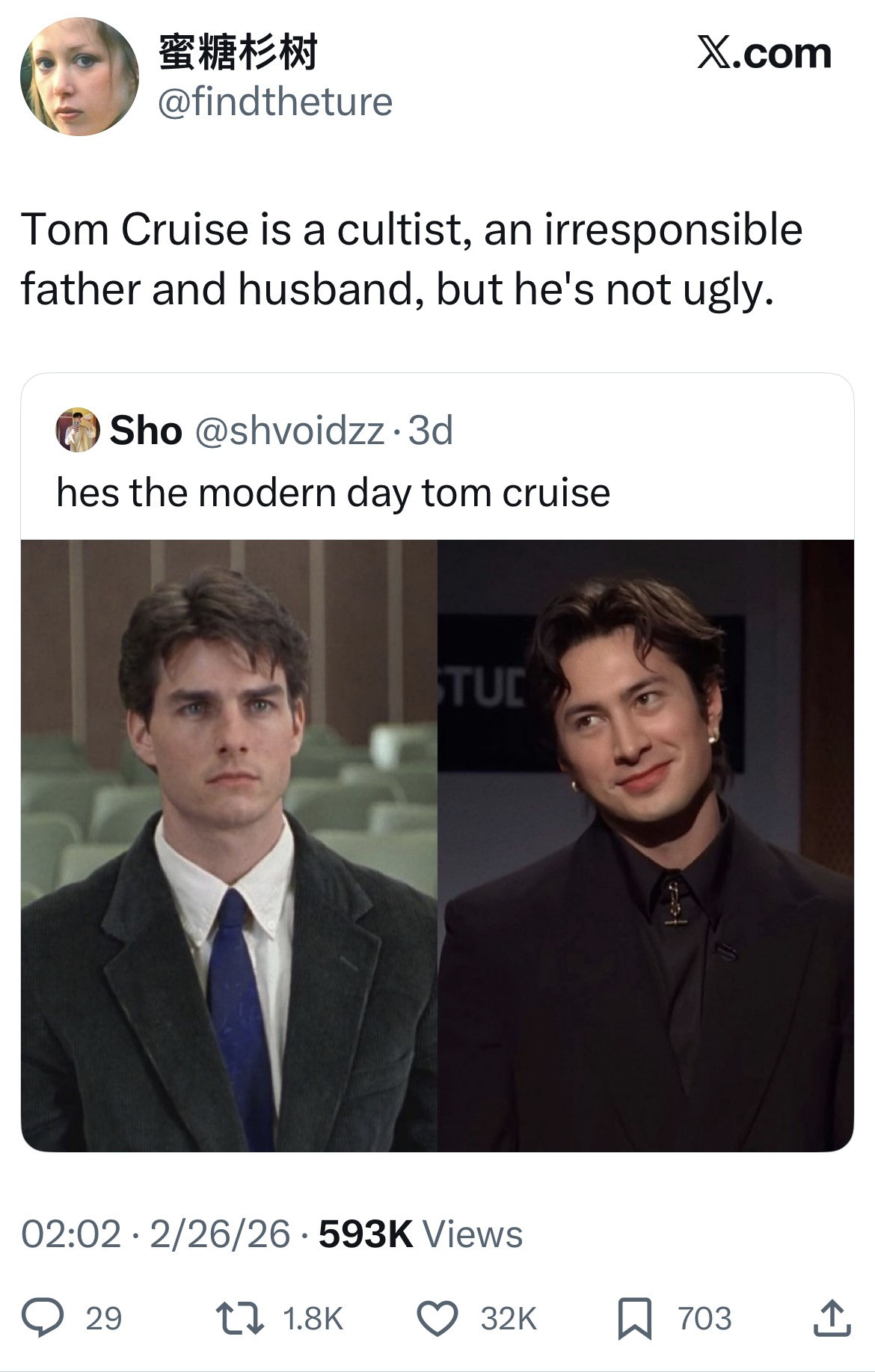Like the post with heart icon
The height and width of the screenshot is (1372, 875).
(x=437, y=1318)
